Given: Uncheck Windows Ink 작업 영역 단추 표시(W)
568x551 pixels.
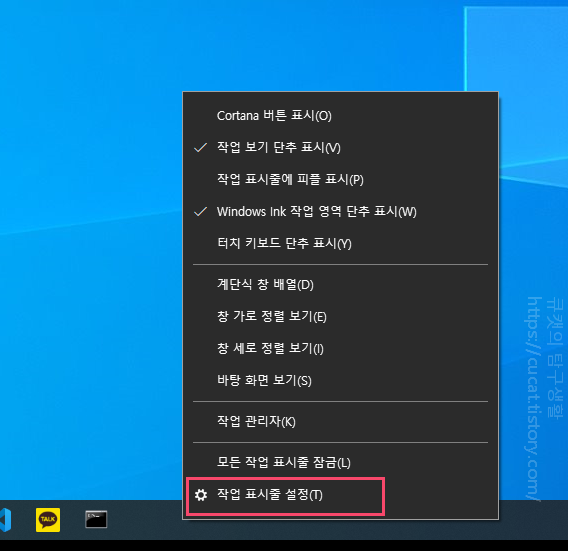Looking at the screenshot, I should coord(341,211).
